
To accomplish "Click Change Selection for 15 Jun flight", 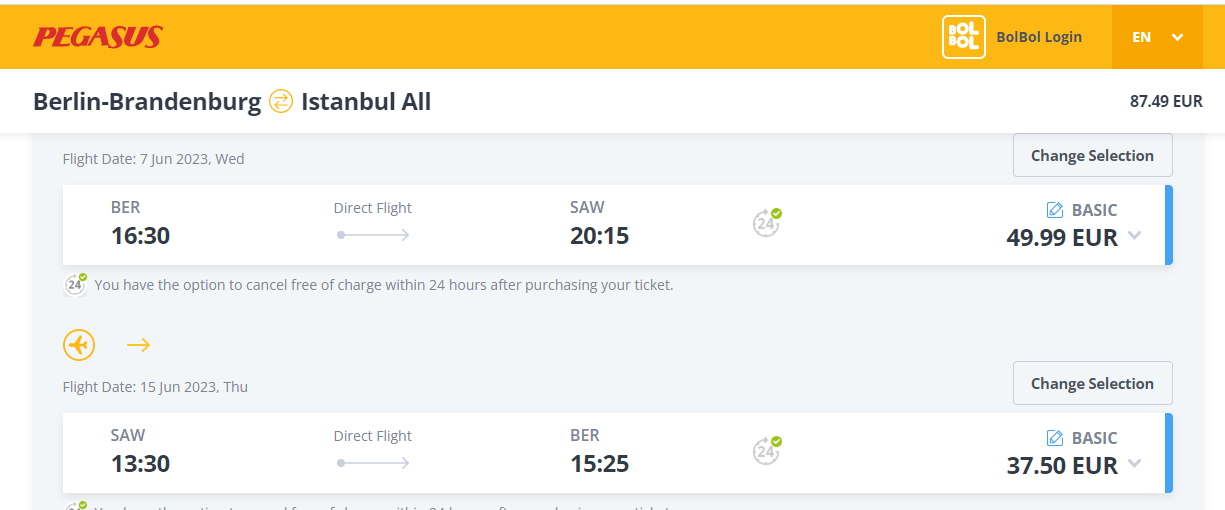I will [x=1092, y=384].
